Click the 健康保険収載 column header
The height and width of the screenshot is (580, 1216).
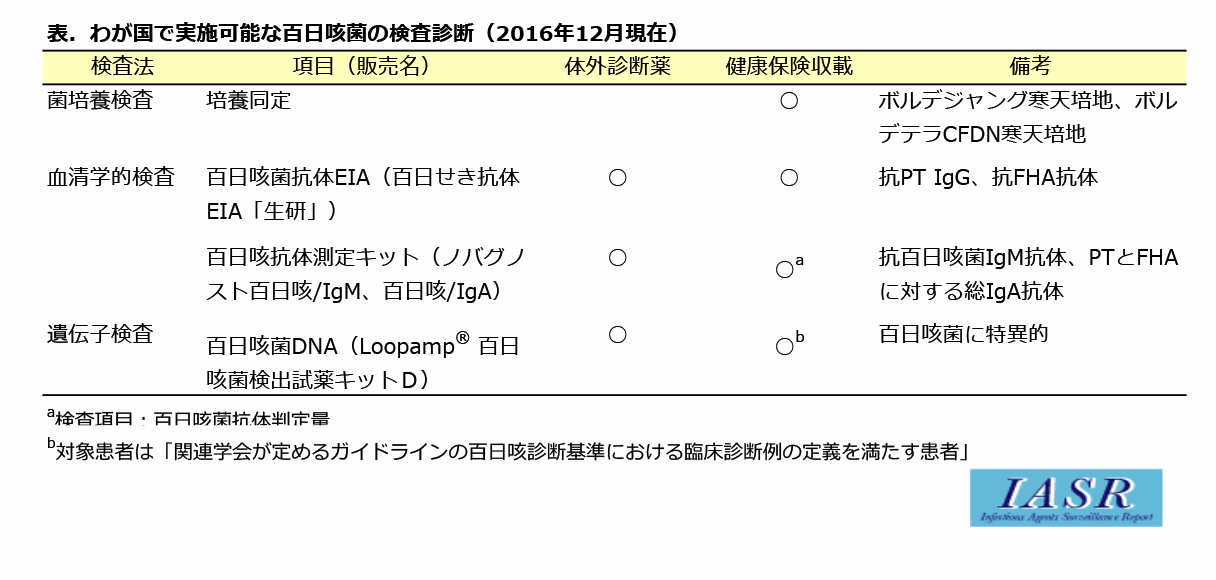789,67
